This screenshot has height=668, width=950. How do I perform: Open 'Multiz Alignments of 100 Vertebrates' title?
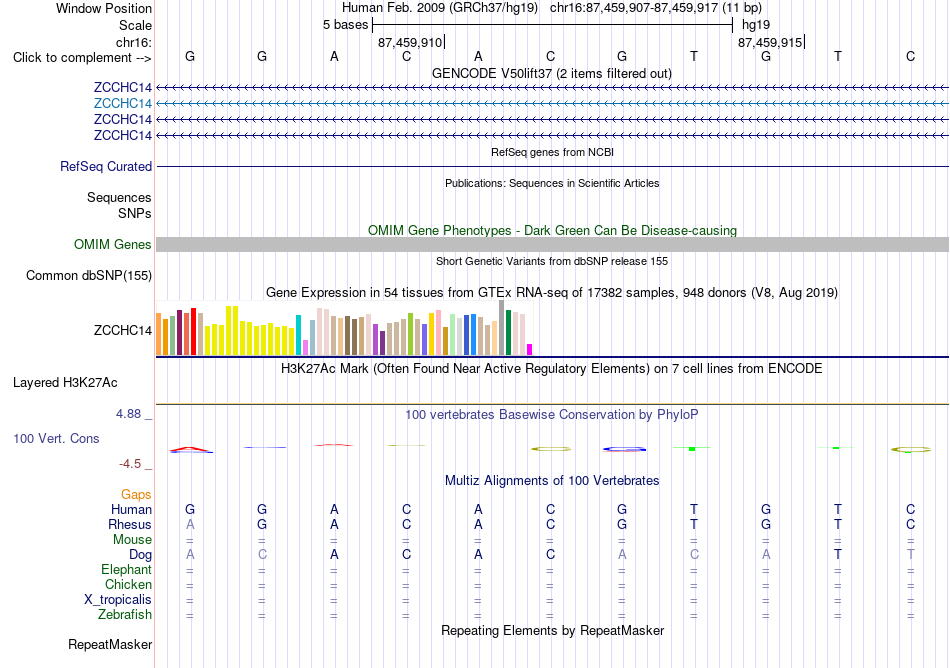tap(552, 481)
